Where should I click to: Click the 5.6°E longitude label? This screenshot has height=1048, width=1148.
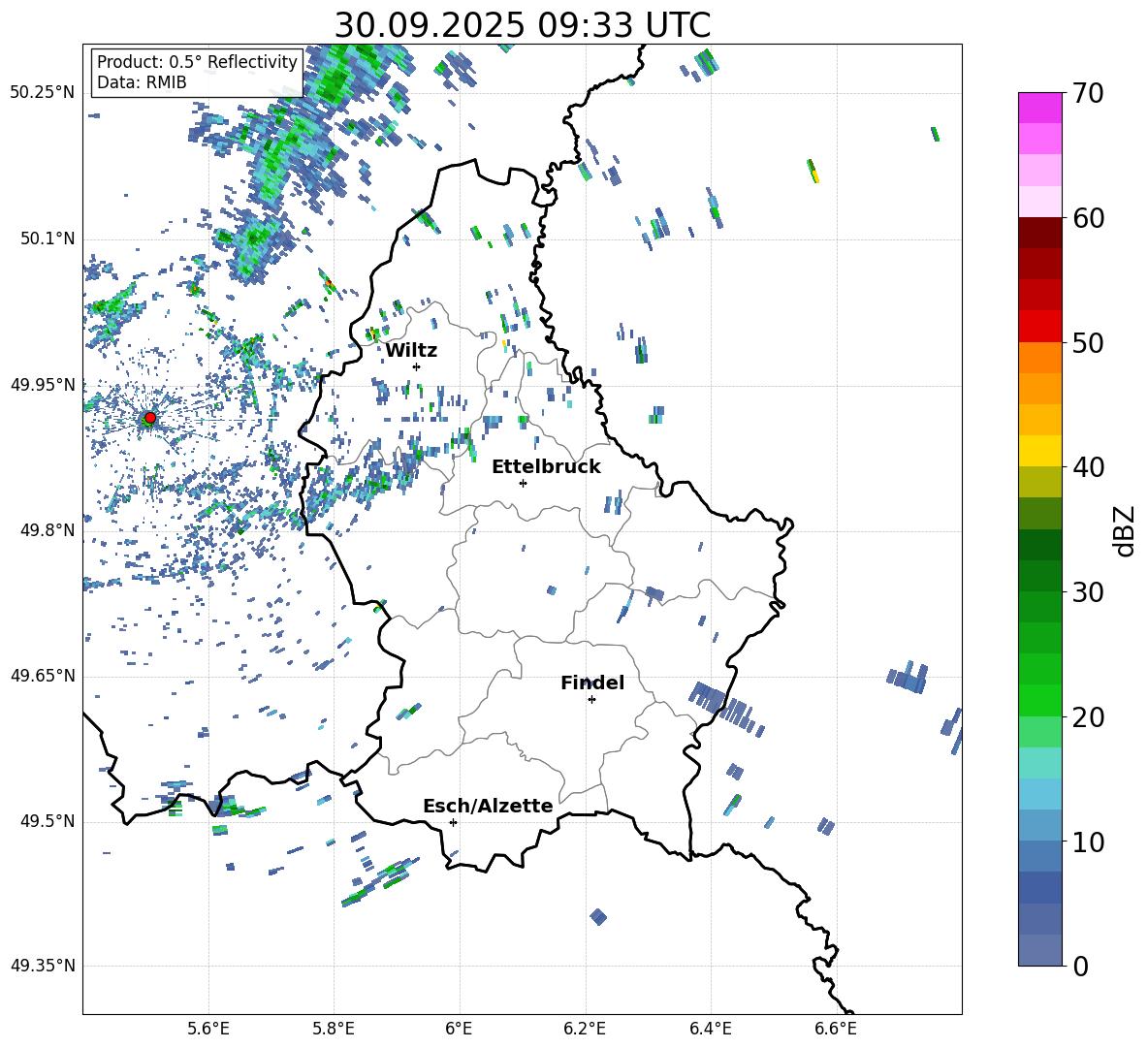[x=208, y=1029]
